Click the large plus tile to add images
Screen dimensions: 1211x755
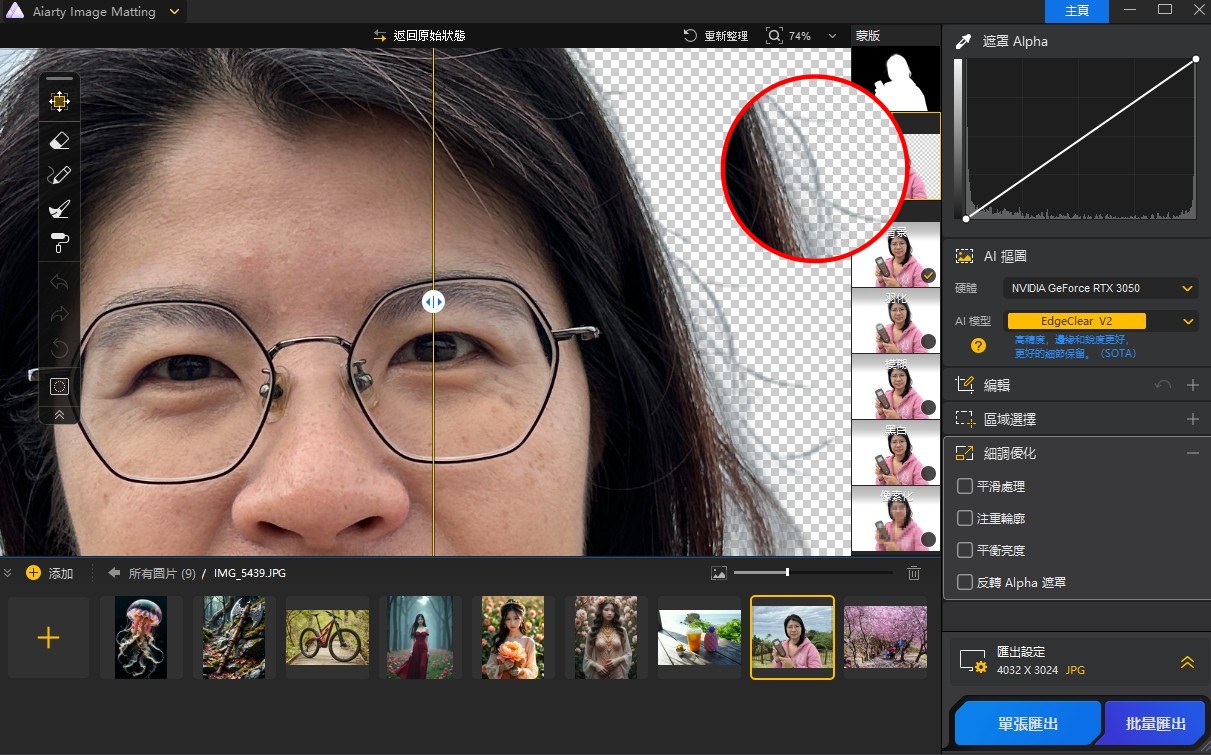[48, 638]
